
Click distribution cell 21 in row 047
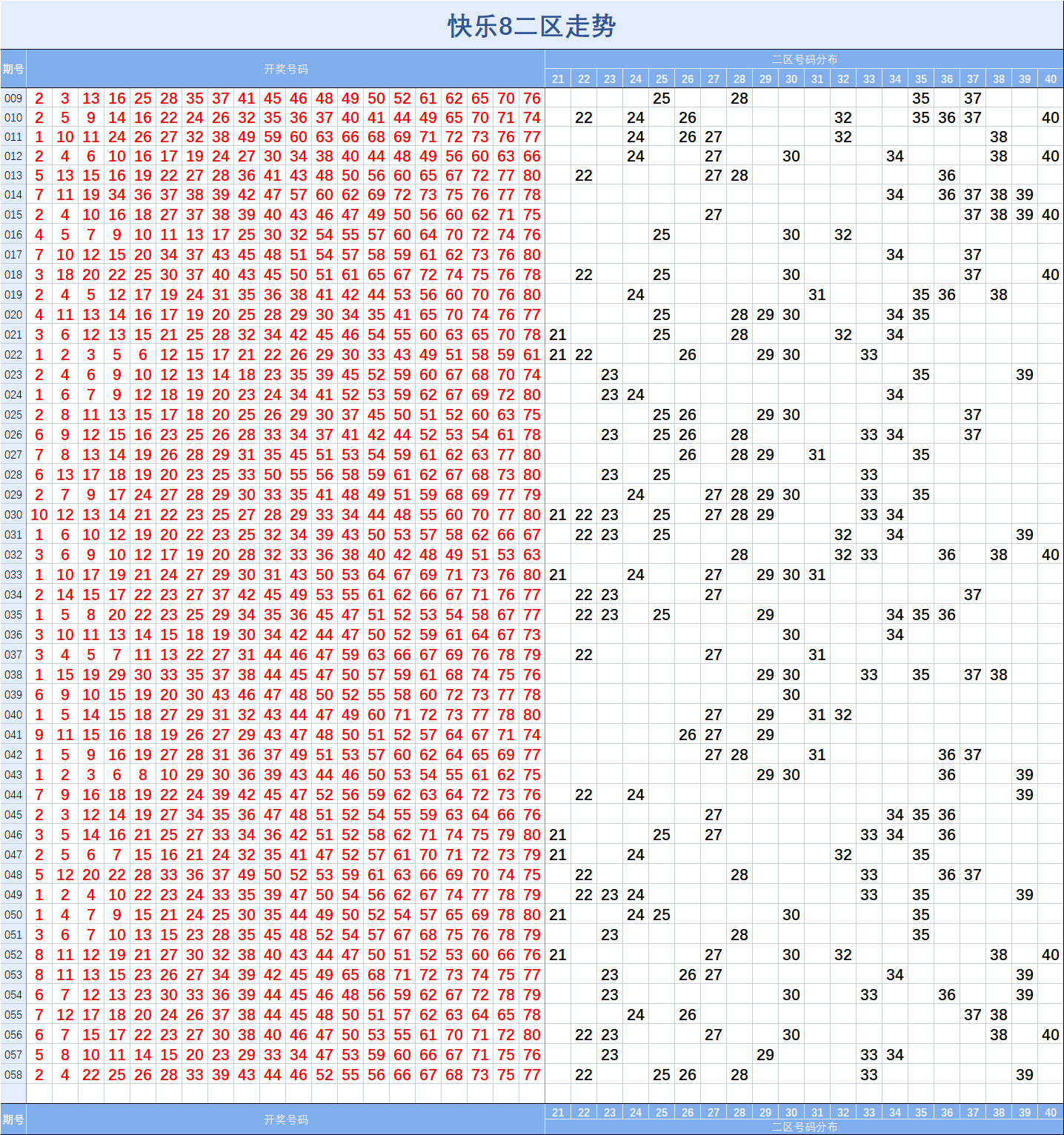click(x=558, y=855)
